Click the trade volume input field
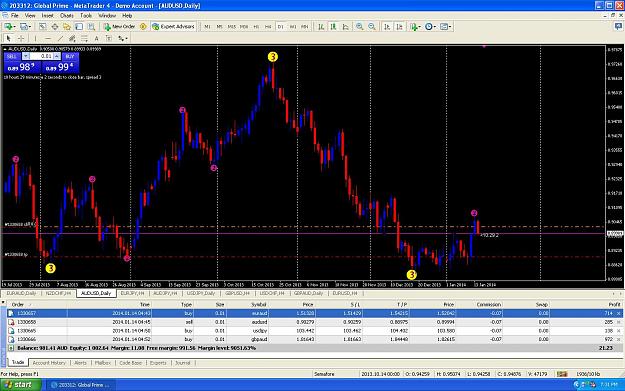 click(41, 57)
